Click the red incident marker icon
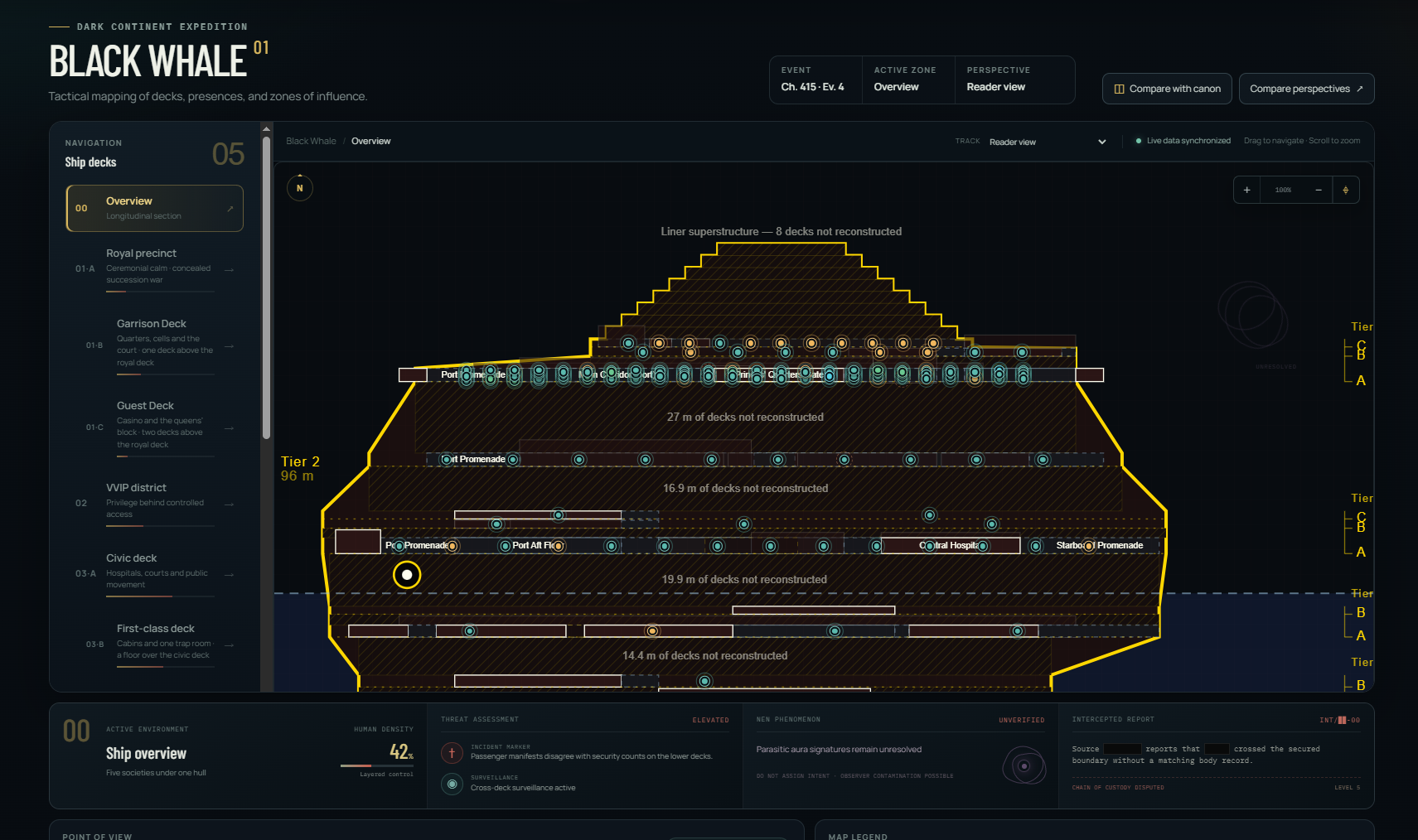Screen dimensions: 1418x840 (452, 753)
